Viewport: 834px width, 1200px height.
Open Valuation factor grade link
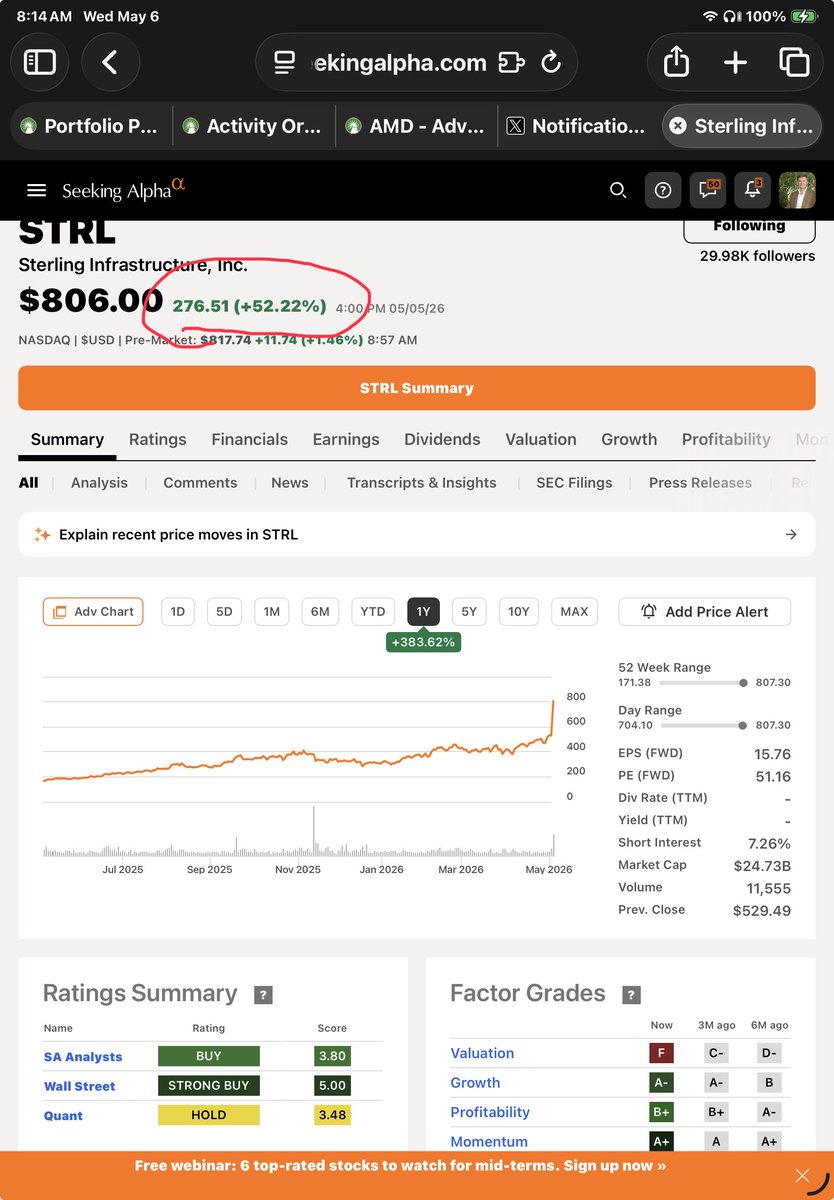tap(482, 1053)
